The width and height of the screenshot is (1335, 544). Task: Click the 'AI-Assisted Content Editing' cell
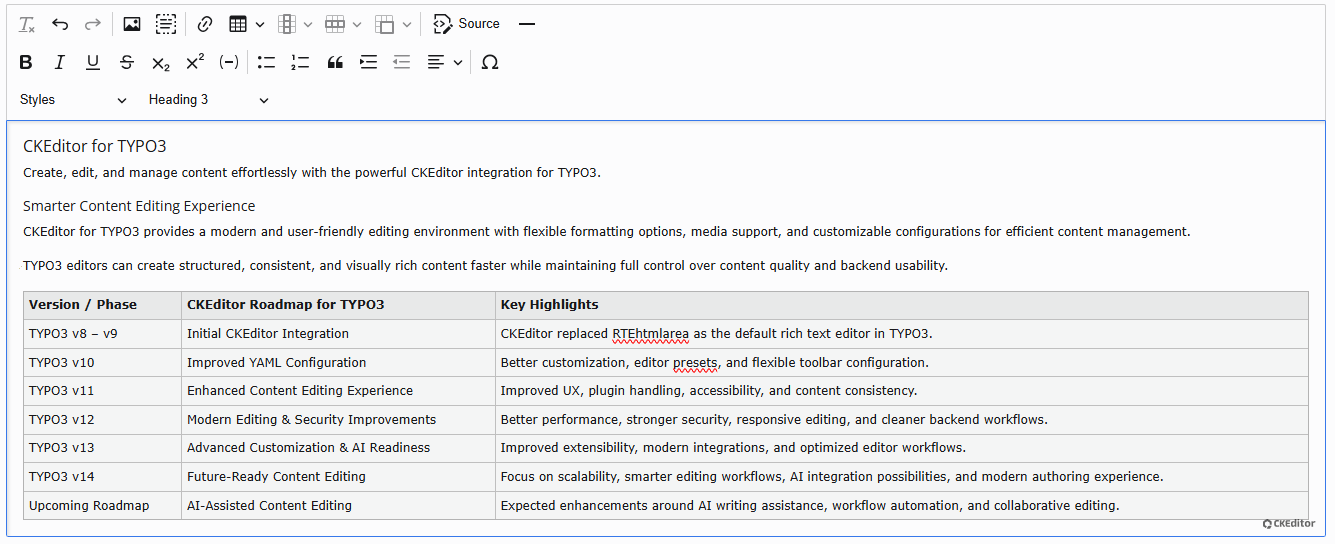click(x=338, y=505)
